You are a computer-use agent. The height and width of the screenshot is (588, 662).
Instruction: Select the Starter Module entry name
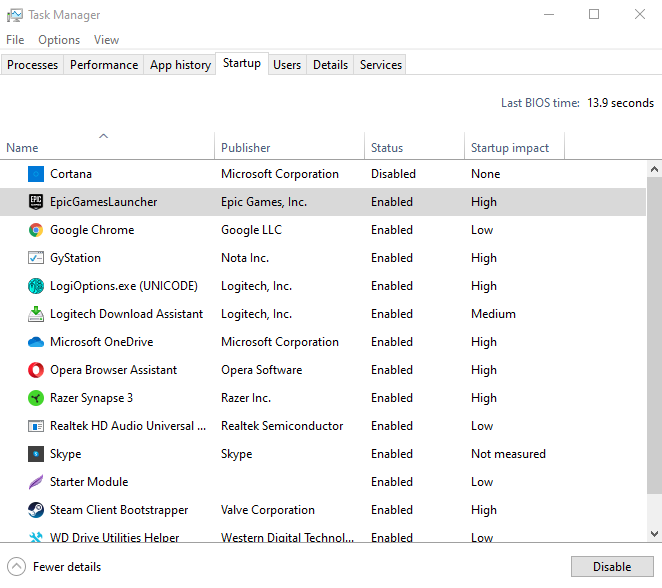[x=89, y=482]
